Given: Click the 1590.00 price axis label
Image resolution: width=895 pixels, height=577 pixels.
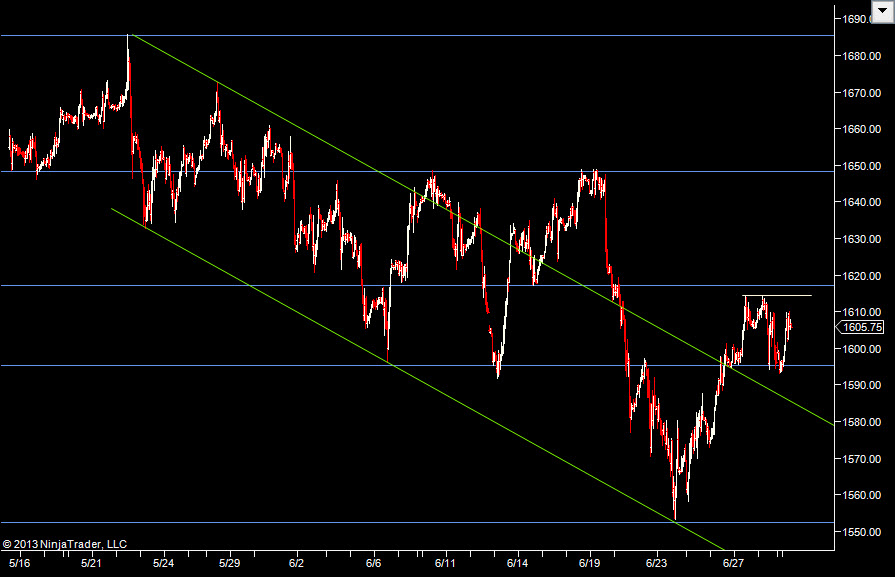Looking at the screenshot, I should click(x=861, y=385).
